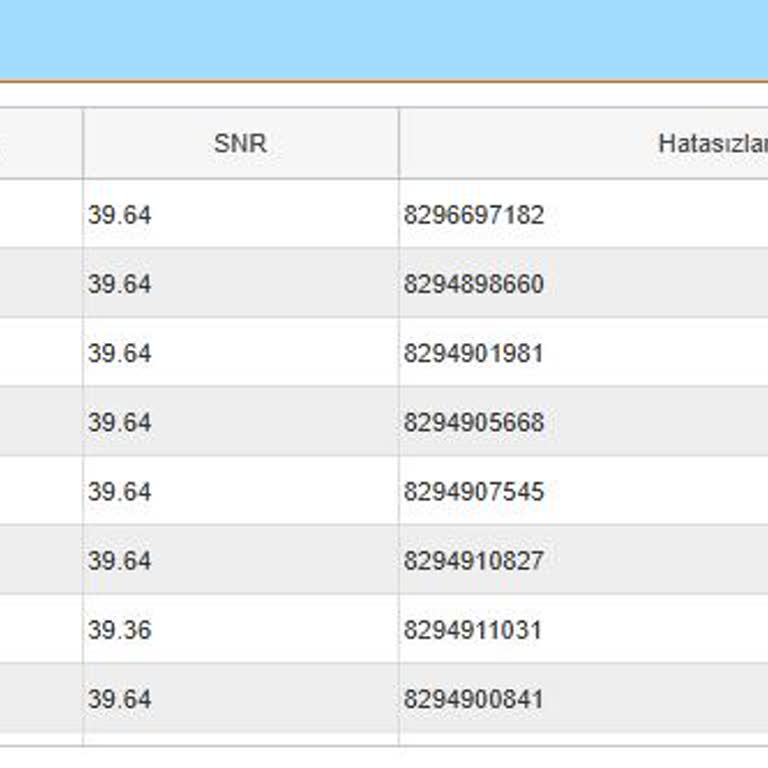The width and height of the screenshot is (768, 768).
Task: Click the value 8294905668
Action: [x=474, y=422]
